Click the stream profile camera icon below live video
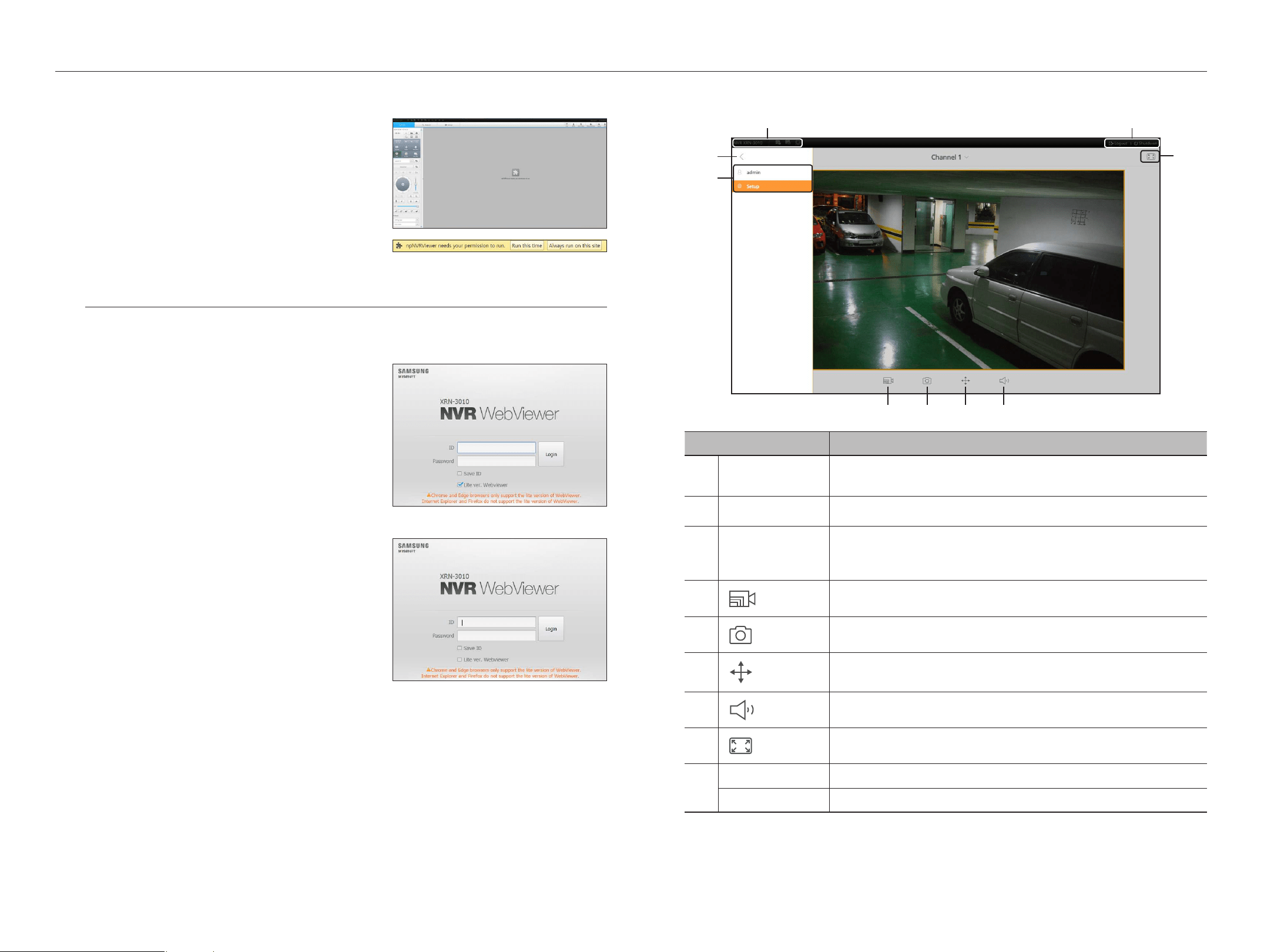The width and height of the screenshot is (1274, 952). point(888,381)
